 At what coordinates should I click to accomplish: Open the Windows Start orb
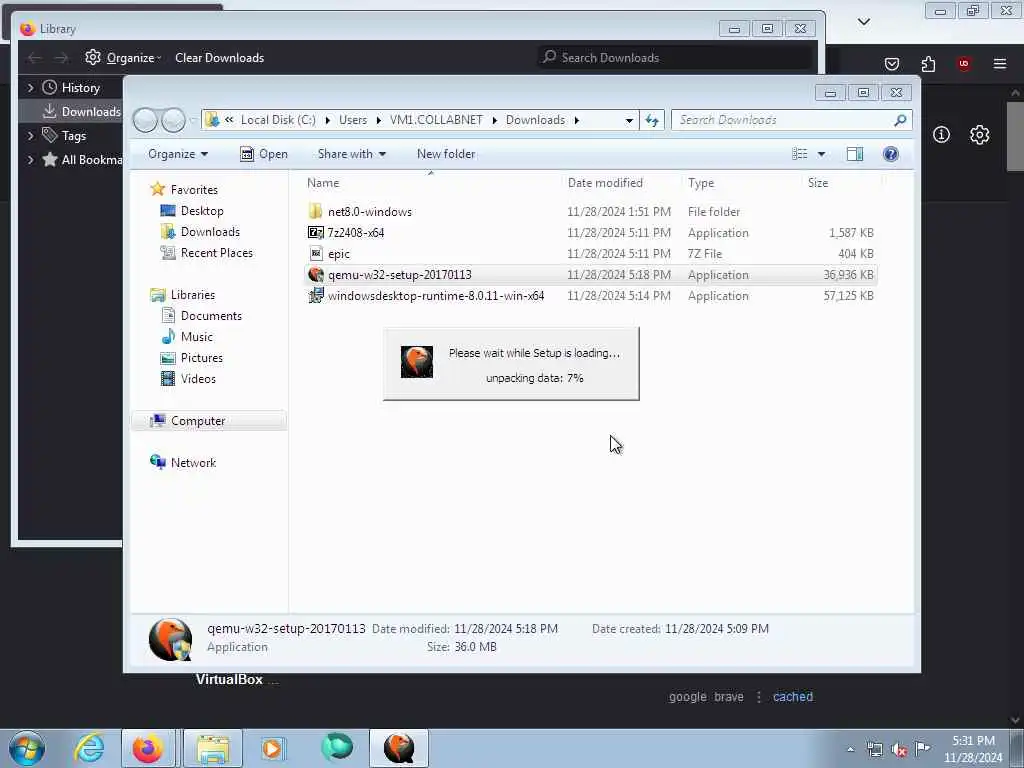pos(27,748)
